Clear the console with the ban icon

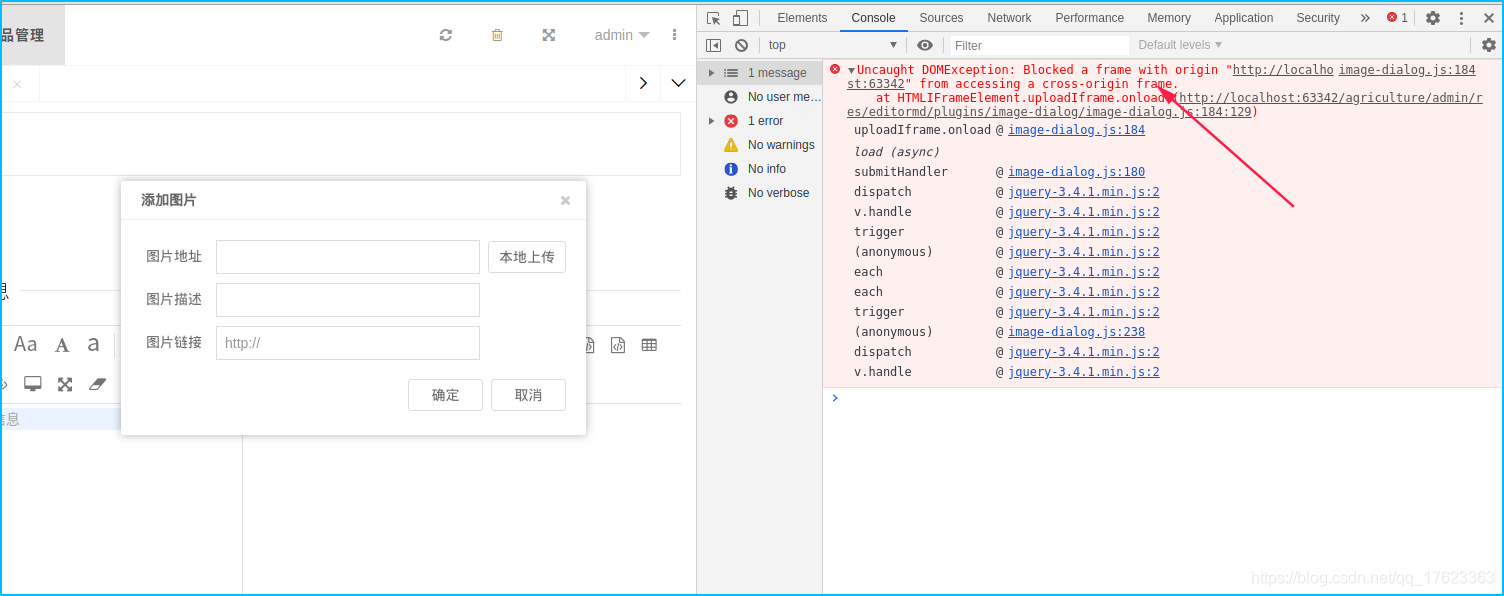[x=741, y=45]
